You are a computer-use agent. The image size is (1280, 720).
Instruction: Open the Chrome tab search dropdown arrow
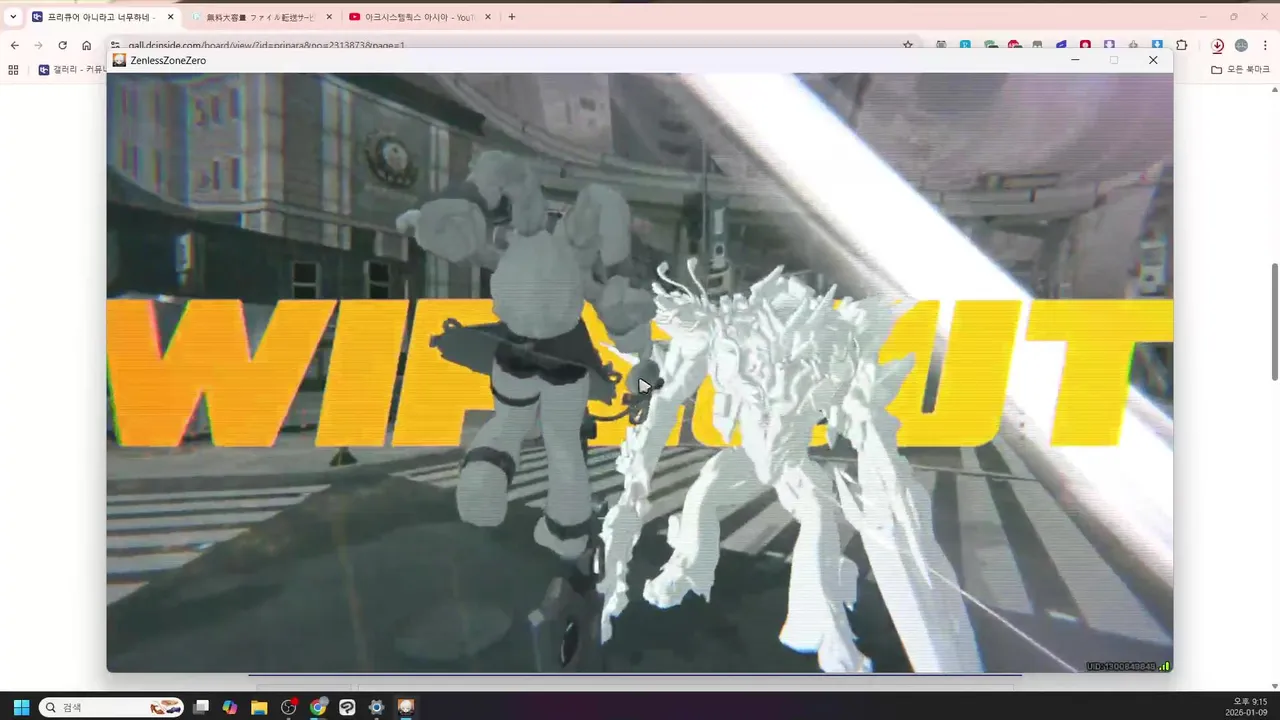click(x=13, y=17)
